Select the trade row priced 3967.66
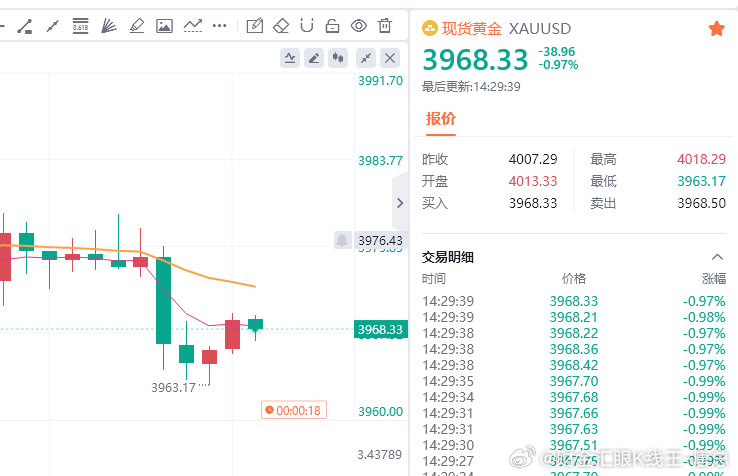738x476 pixels. [x=574, y=413]
